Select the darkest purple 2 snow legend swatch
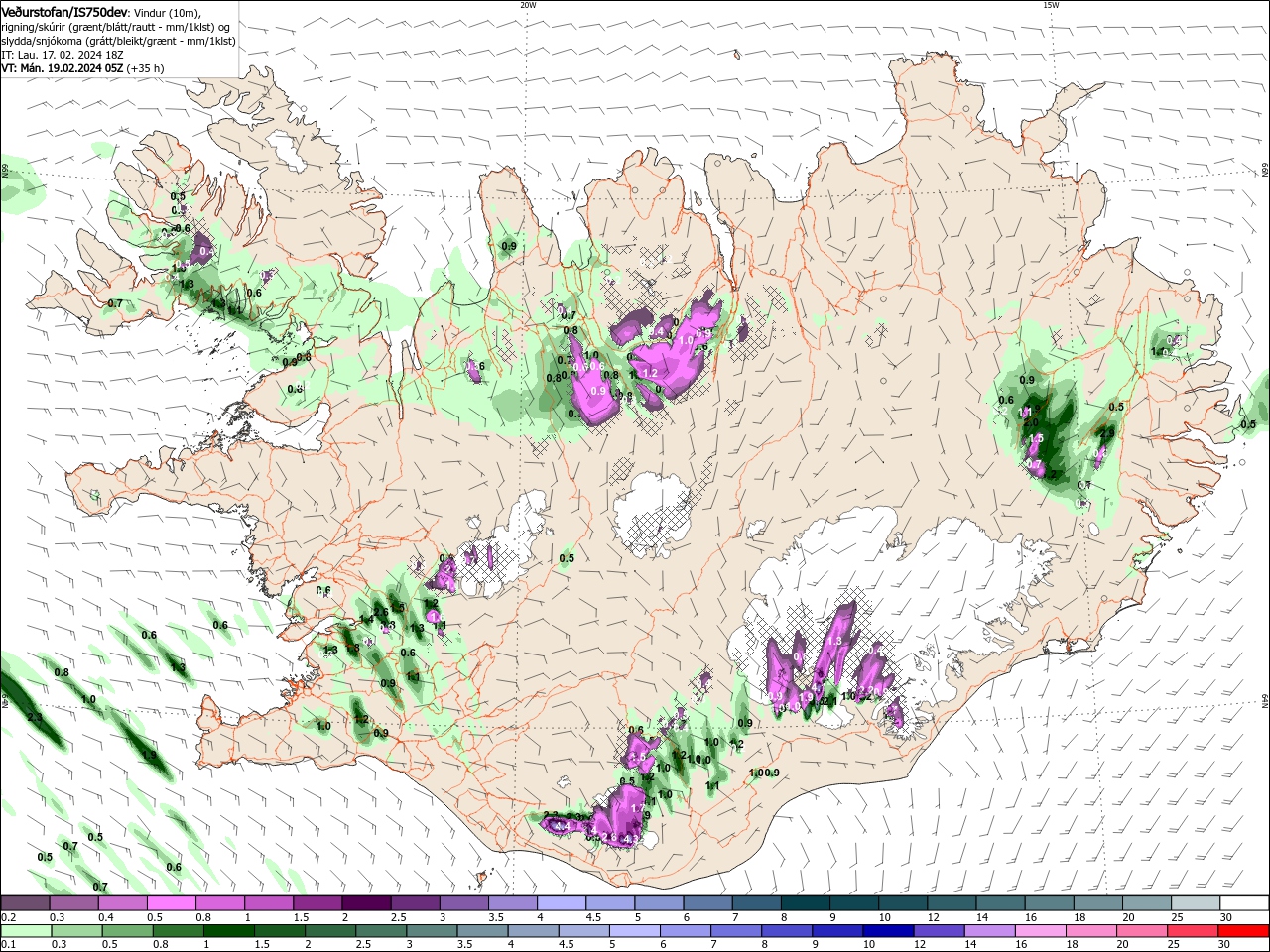 point(366,903)
